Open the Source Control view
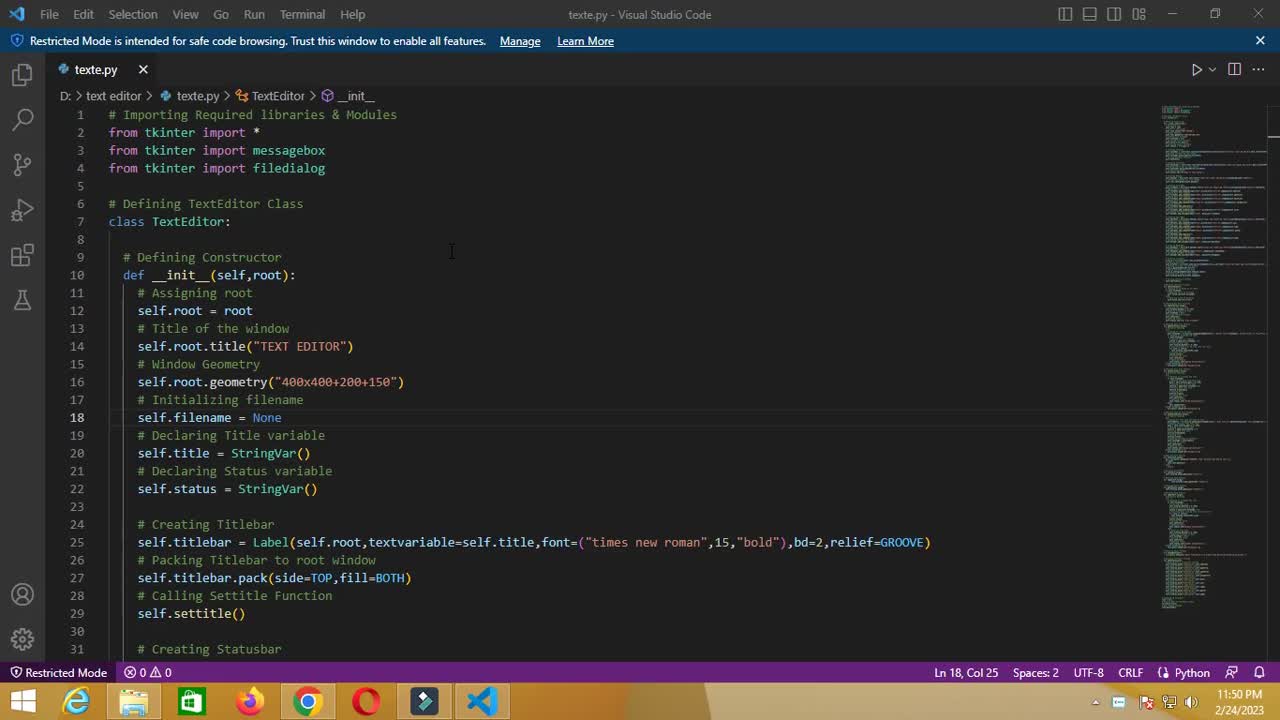Image resolution: width=1280 pixels, height=720 pixels. [x=22, y=165]
